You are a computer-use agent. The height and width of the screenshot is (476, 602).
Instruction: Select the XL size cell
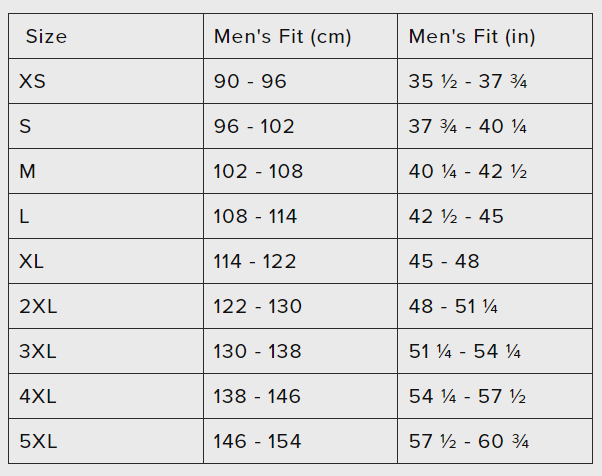[x=32, y=261]
